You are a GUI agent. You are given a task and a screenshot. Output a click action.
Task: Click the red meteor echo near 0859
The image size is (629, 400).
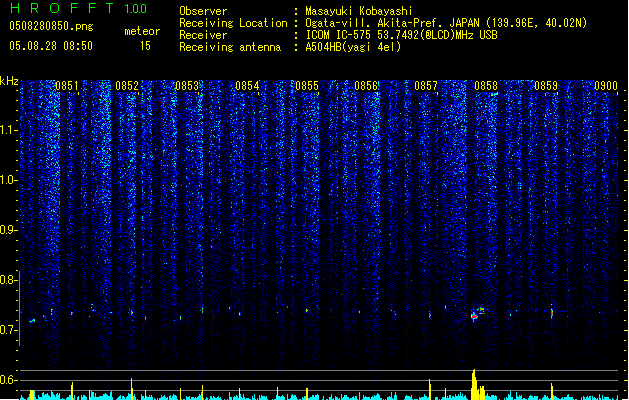[552, 313]
